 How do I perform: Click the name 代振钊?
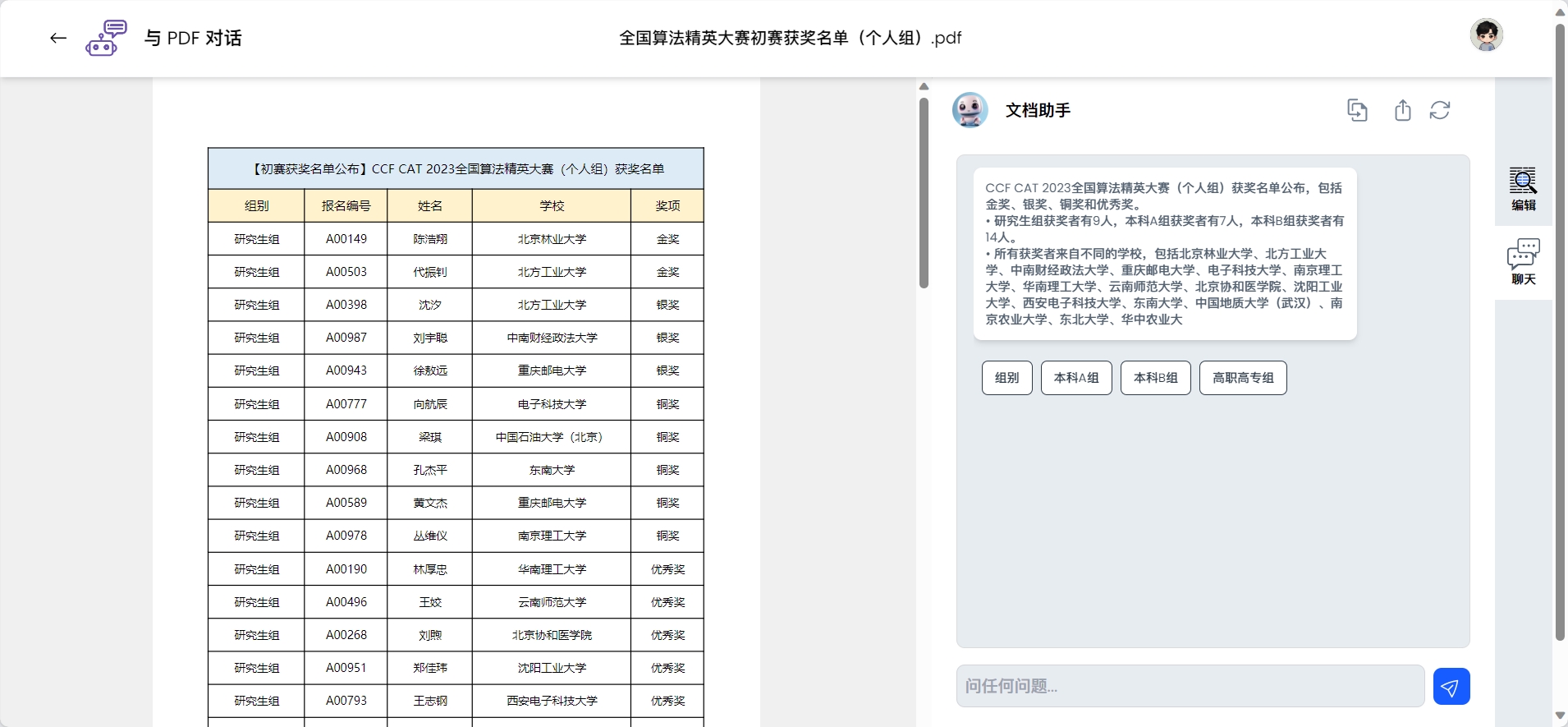[x=430, y=272]
